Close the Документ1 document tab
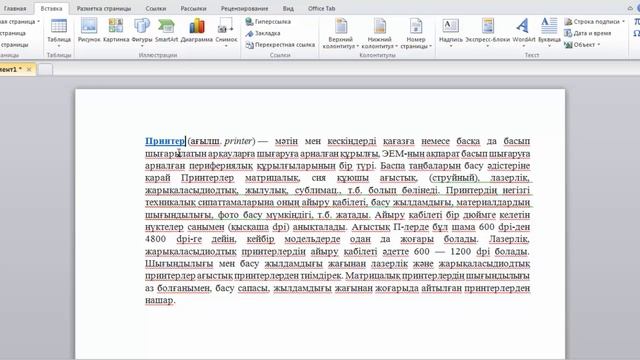This screenshot has width=640, height=360. (29, 69)
